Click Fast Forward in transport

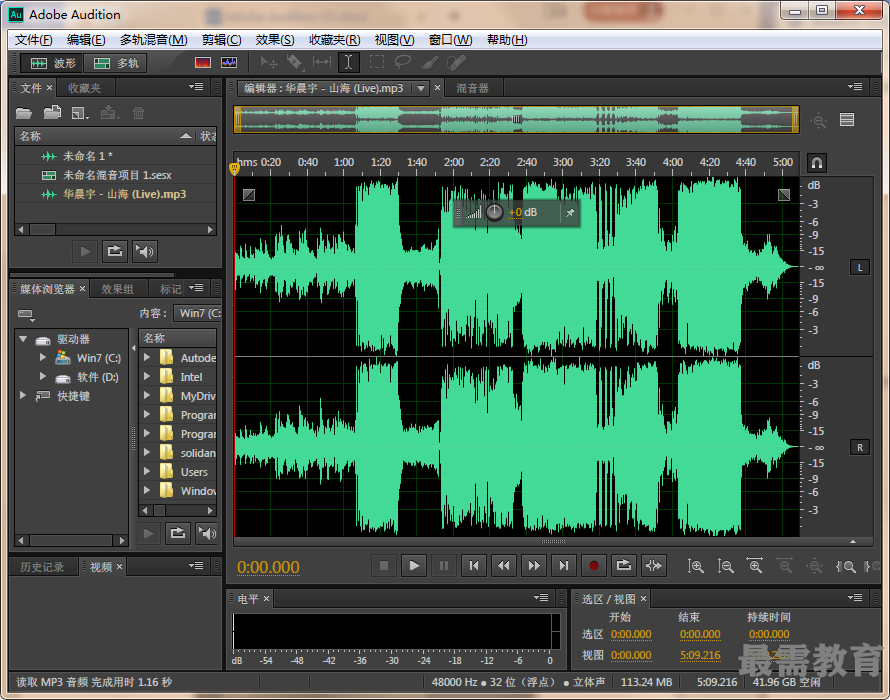(x=534, y=565)
